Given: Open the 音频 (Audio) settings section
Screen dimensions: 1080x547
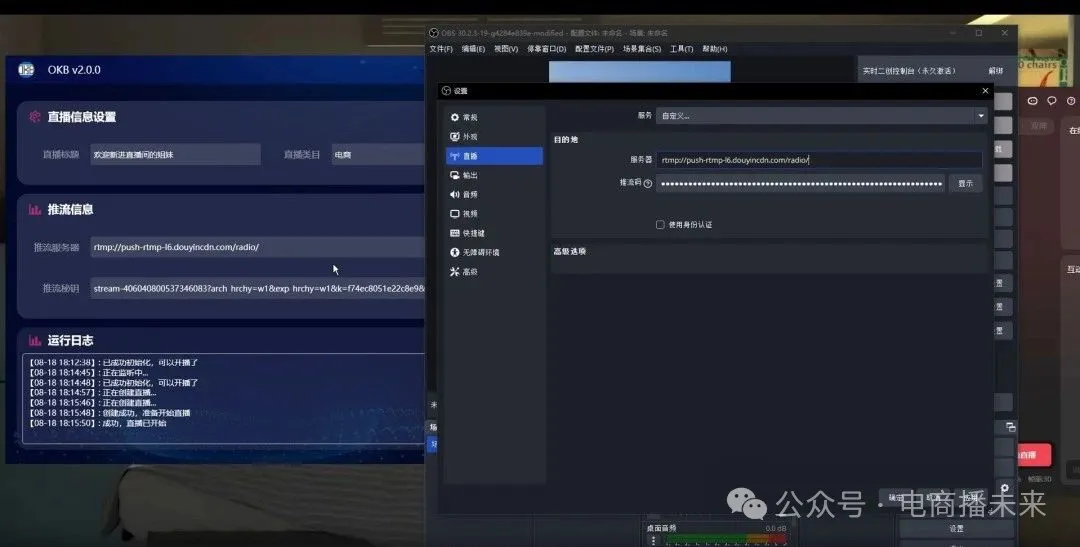Looking at the screenshot, I should click(x=470, y=194).
